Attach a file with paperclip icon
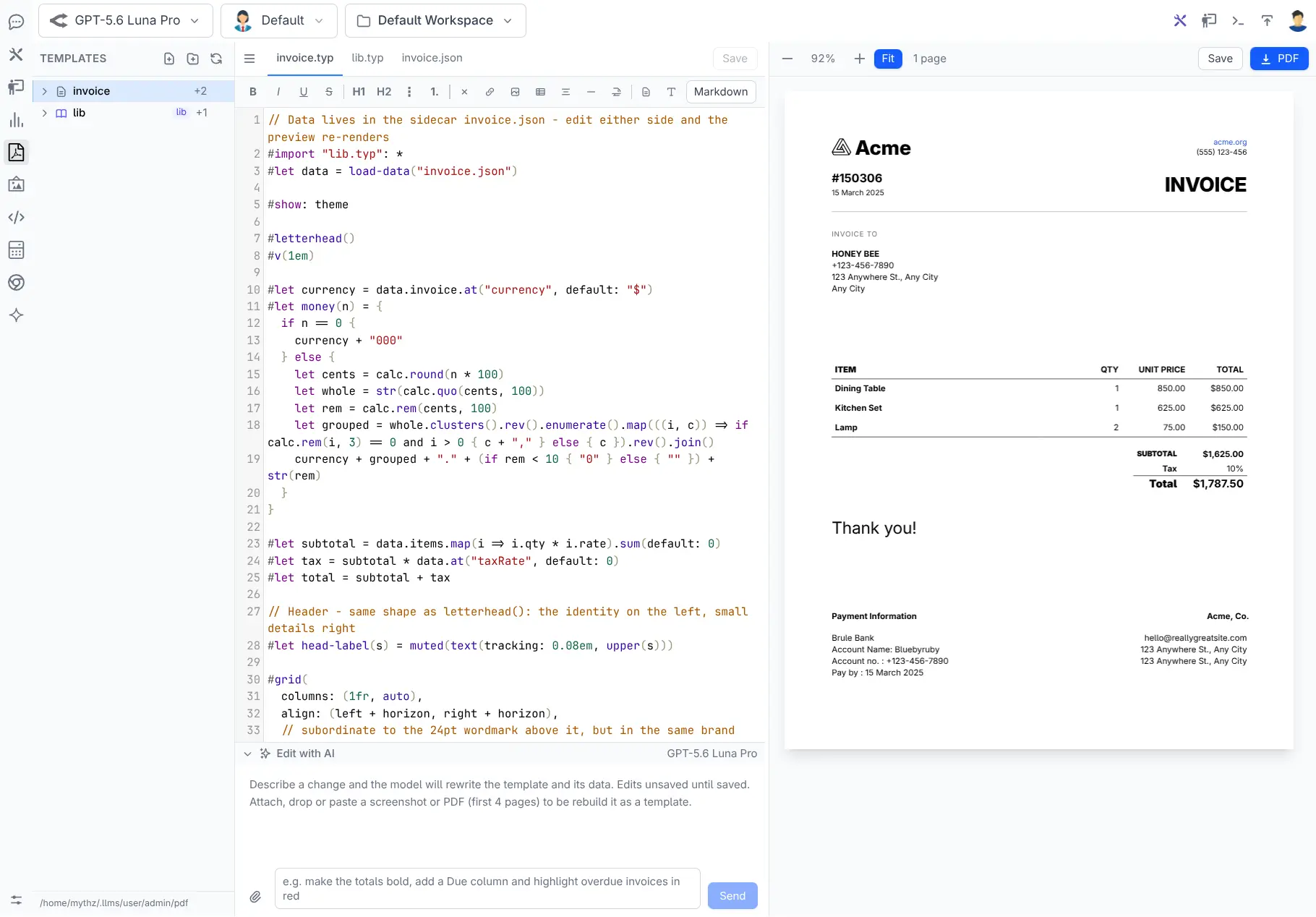This screenshot has height=917, width=1316. coord(255,897)
